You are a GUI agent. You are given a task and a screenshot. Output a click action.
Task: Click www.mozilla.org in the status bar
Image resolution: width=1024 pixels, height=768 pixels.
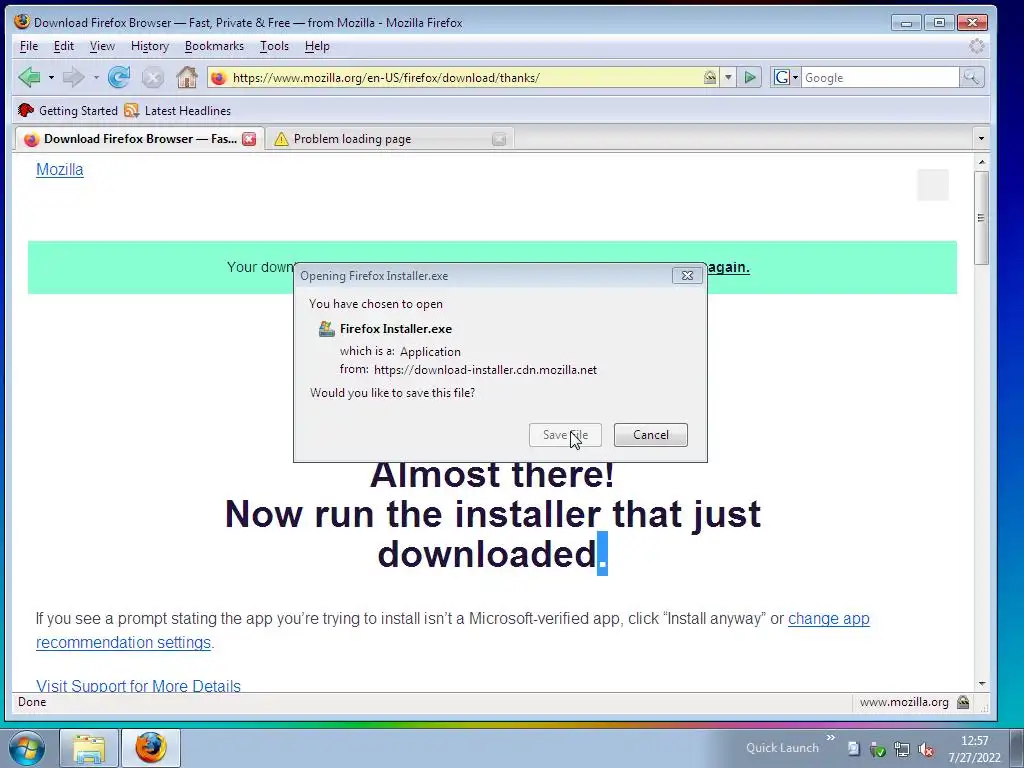(x=904, y=702)
